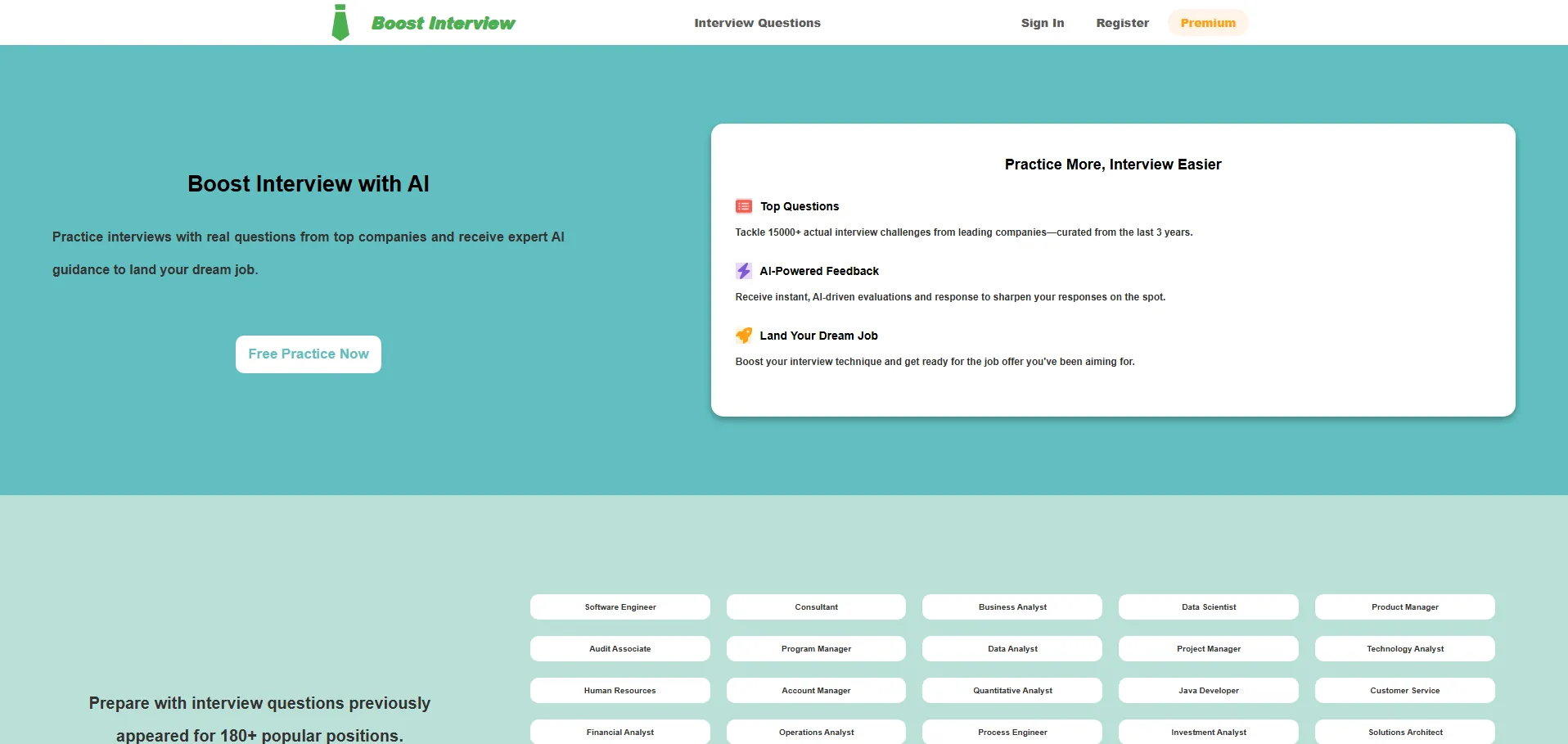Open the Quantitative Analyst questions
The image size is (1568, 744).
pyautogui.click(x=1012, y=691)
